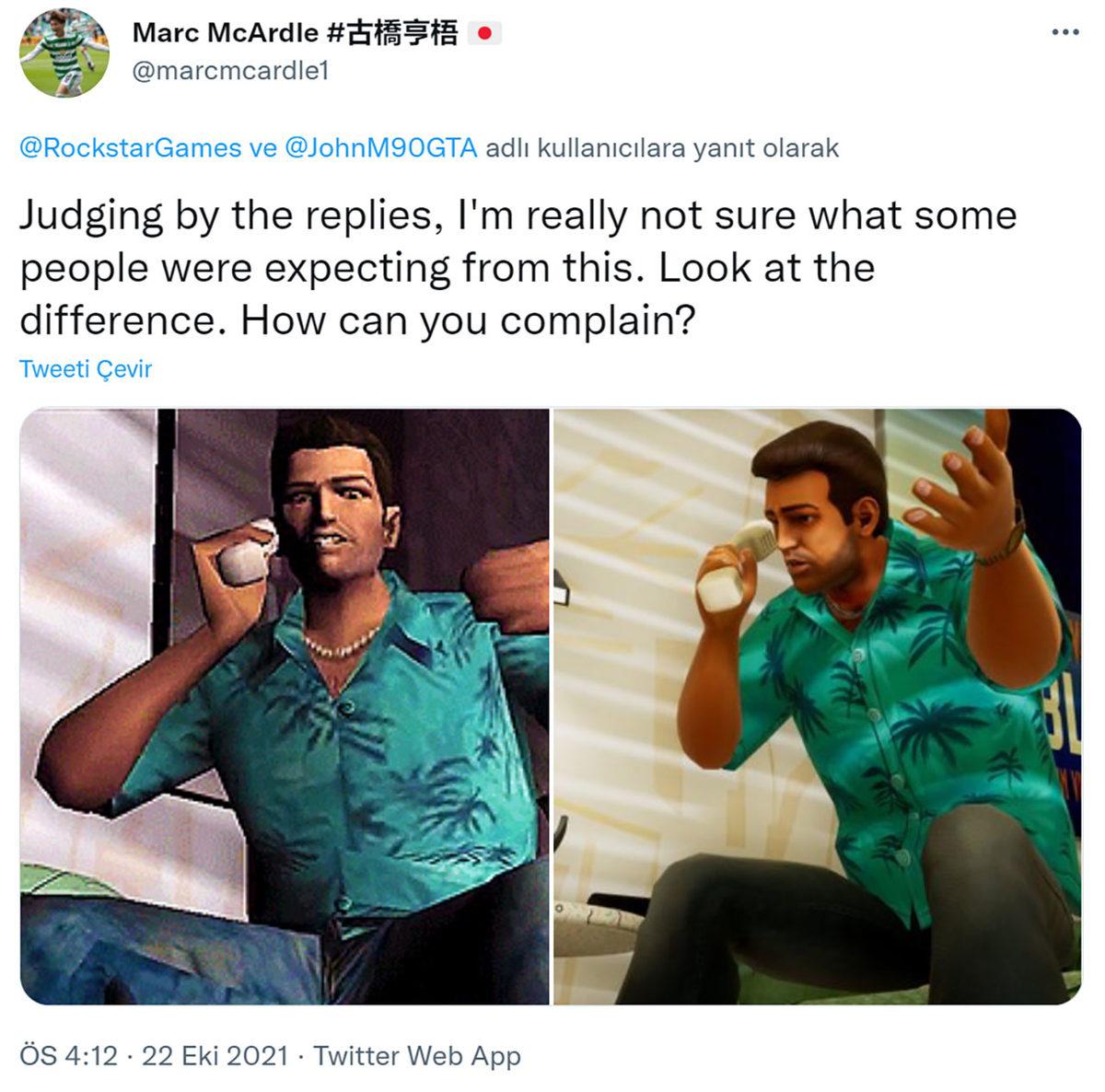
Task: Open the @marcmcardle1 handle
Action: click(x=230, y=71)
